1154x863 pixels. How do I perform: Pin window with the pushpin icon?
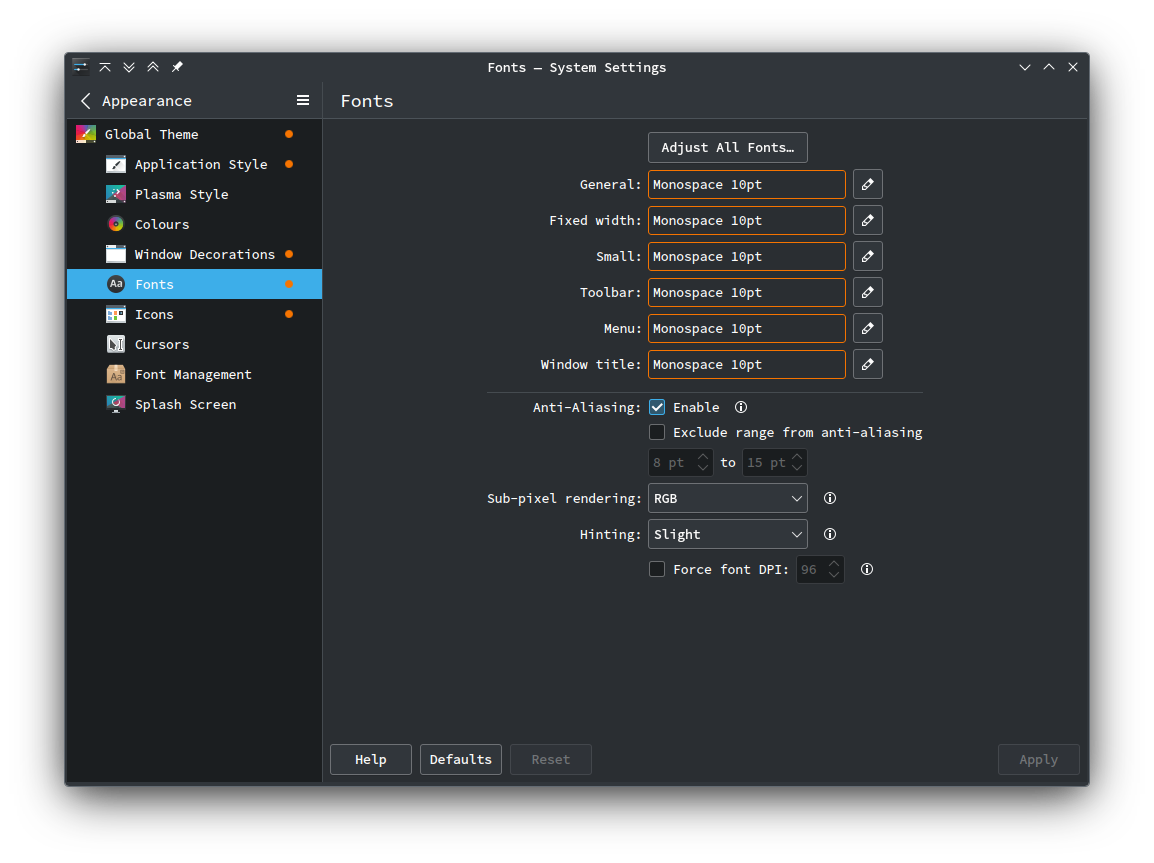pos(177,67)
